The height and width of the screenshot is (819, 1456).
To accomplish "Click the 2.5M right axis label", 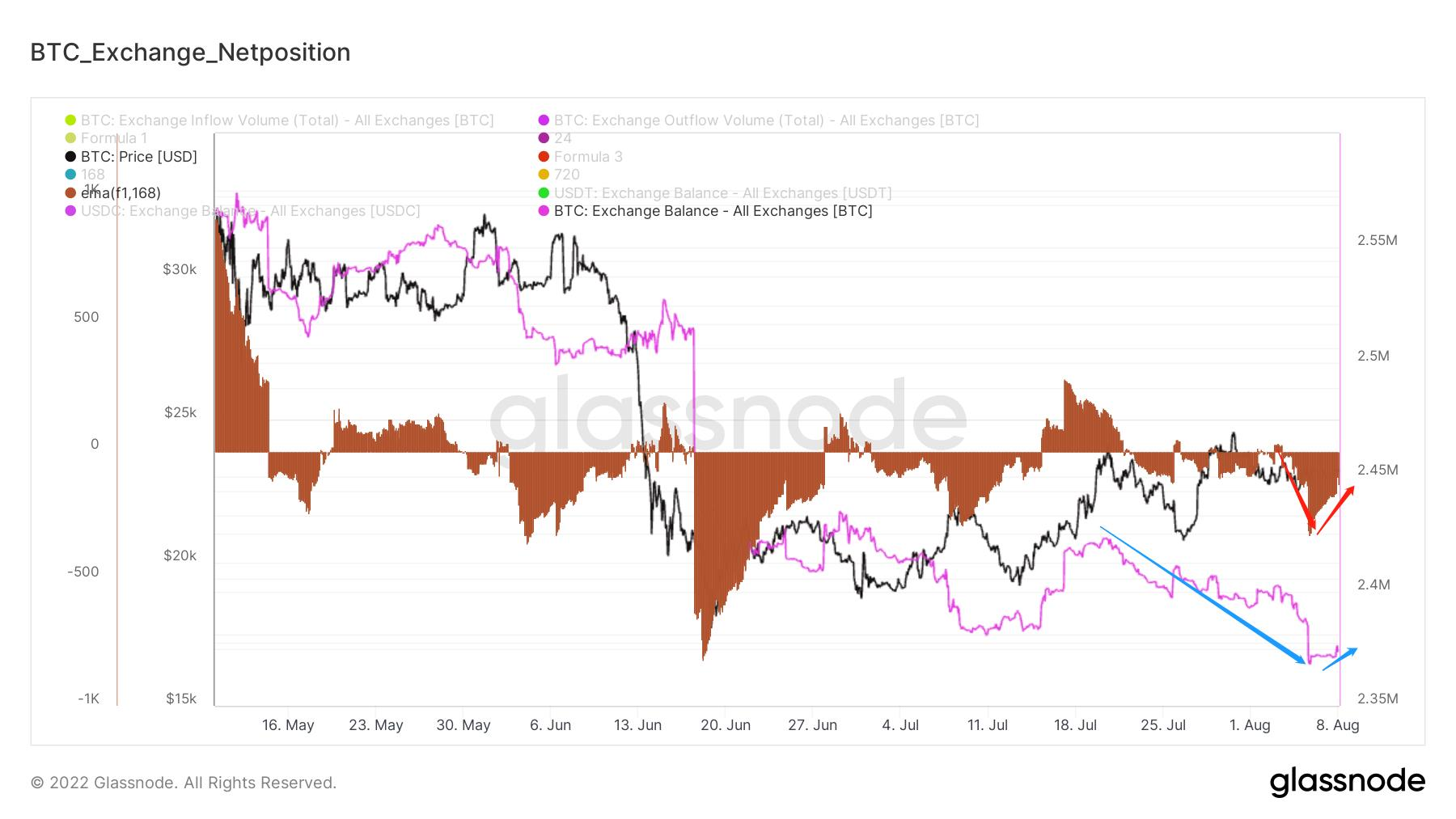I will tap(1373, 356).
